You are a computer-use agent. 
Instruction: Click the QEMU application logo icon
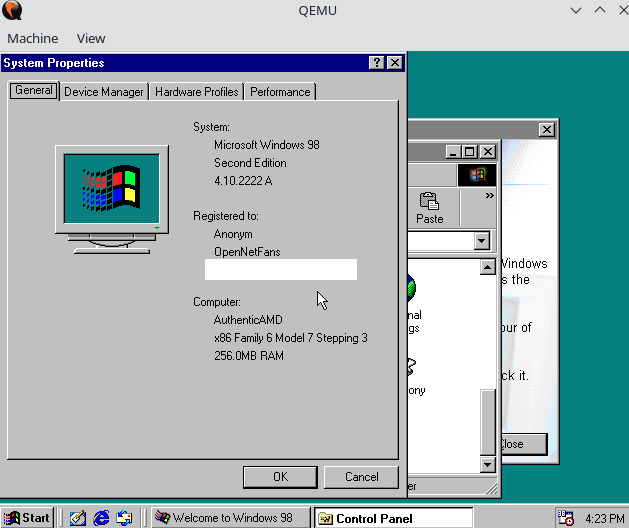(x=12, y=10)
